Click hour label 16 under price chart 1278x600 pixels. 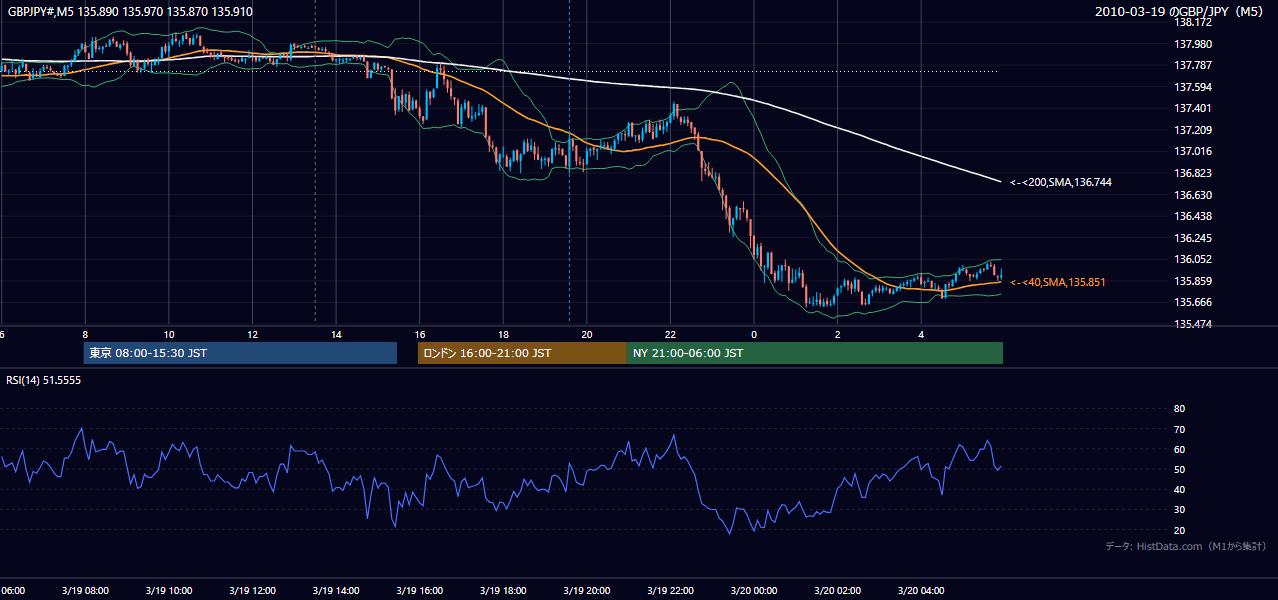(x=420, y=335)
